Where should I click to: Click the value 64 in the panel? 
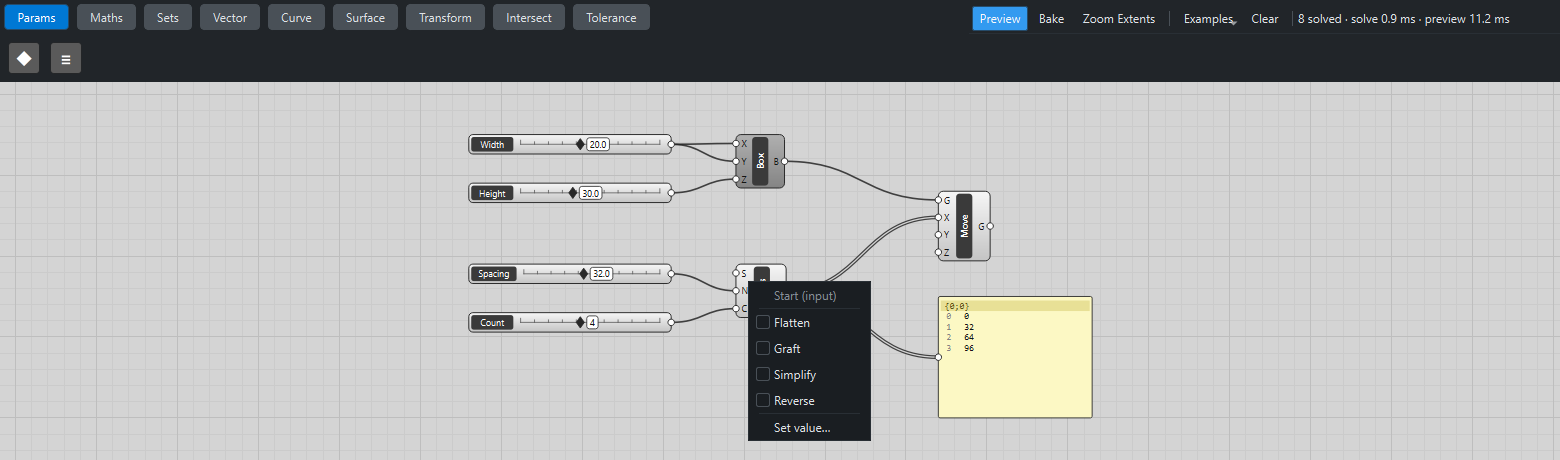[x=969, y=337]
